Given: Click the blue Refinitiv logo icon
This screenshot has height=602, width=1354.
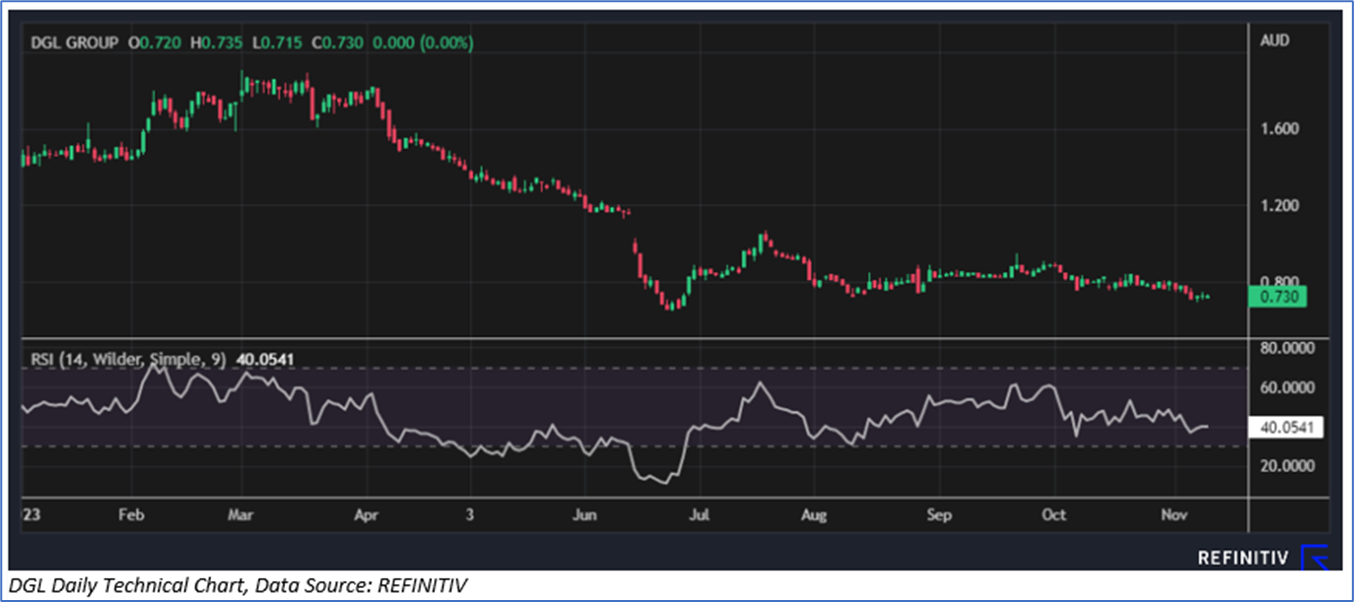Looking at the screenshot, I should (1314, 558).
